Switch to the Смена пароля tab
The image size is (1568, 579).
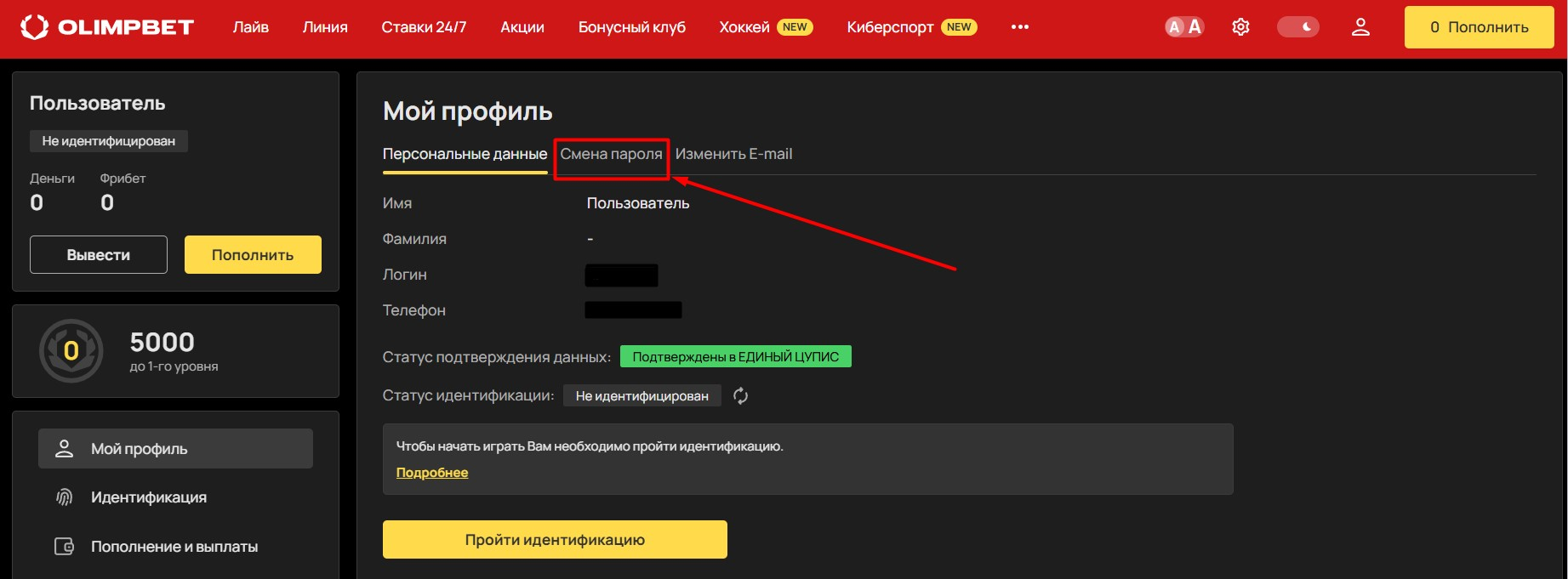tap(611, 155)
